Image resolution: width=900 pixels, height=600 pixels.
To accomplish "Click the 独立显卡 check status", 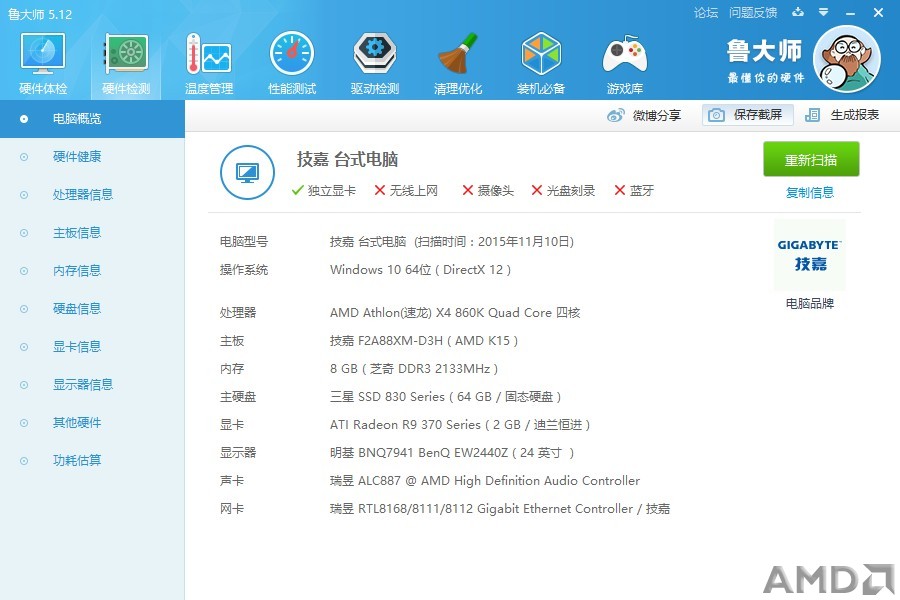I will (323, 191).
